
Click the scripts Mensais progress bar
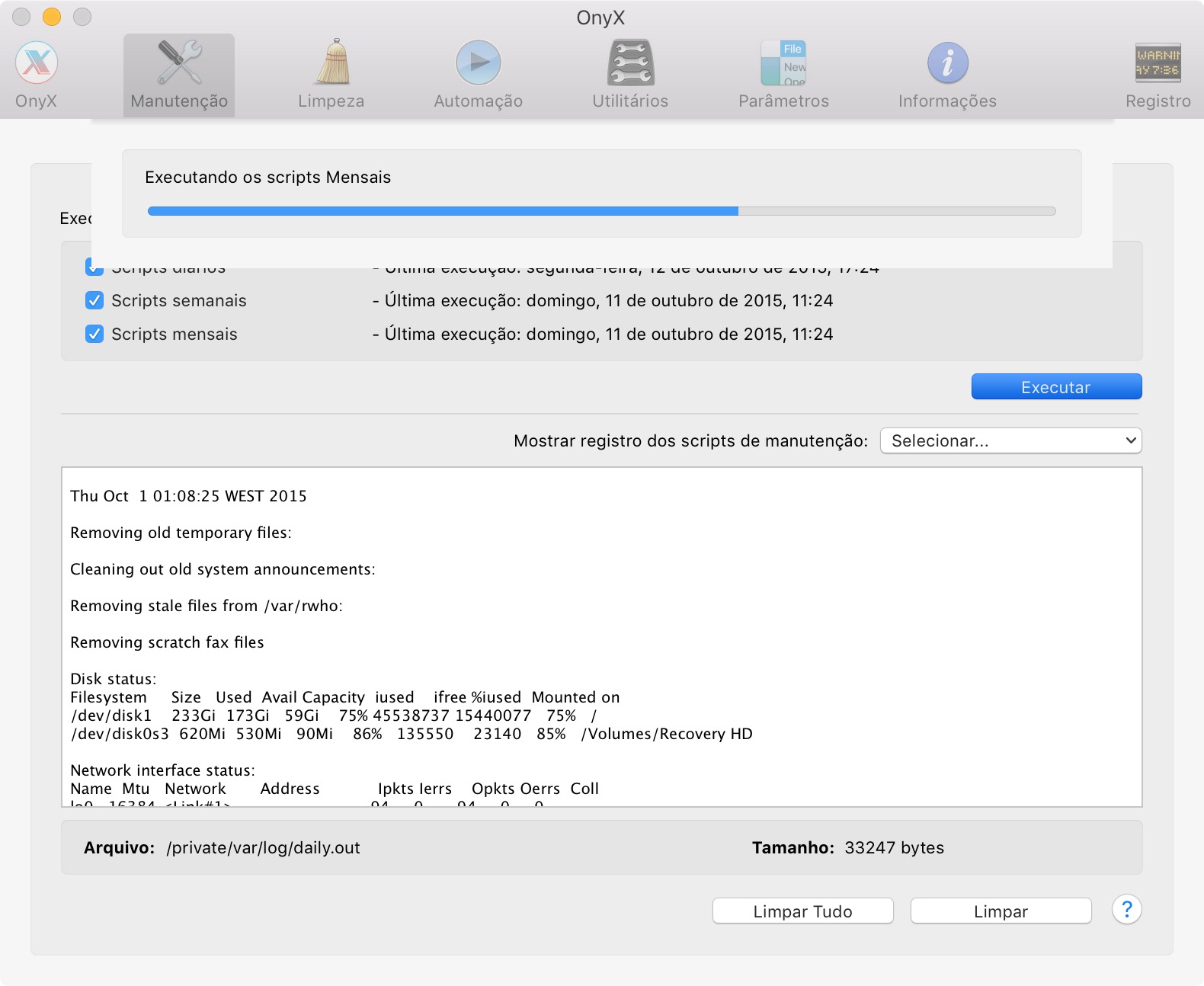tap(601, 211)
